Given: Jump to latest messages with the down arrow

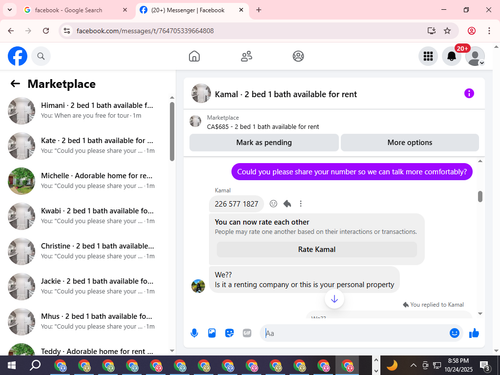Looking at the screenshot, I should pyautogui.click(x=334, y=299).
